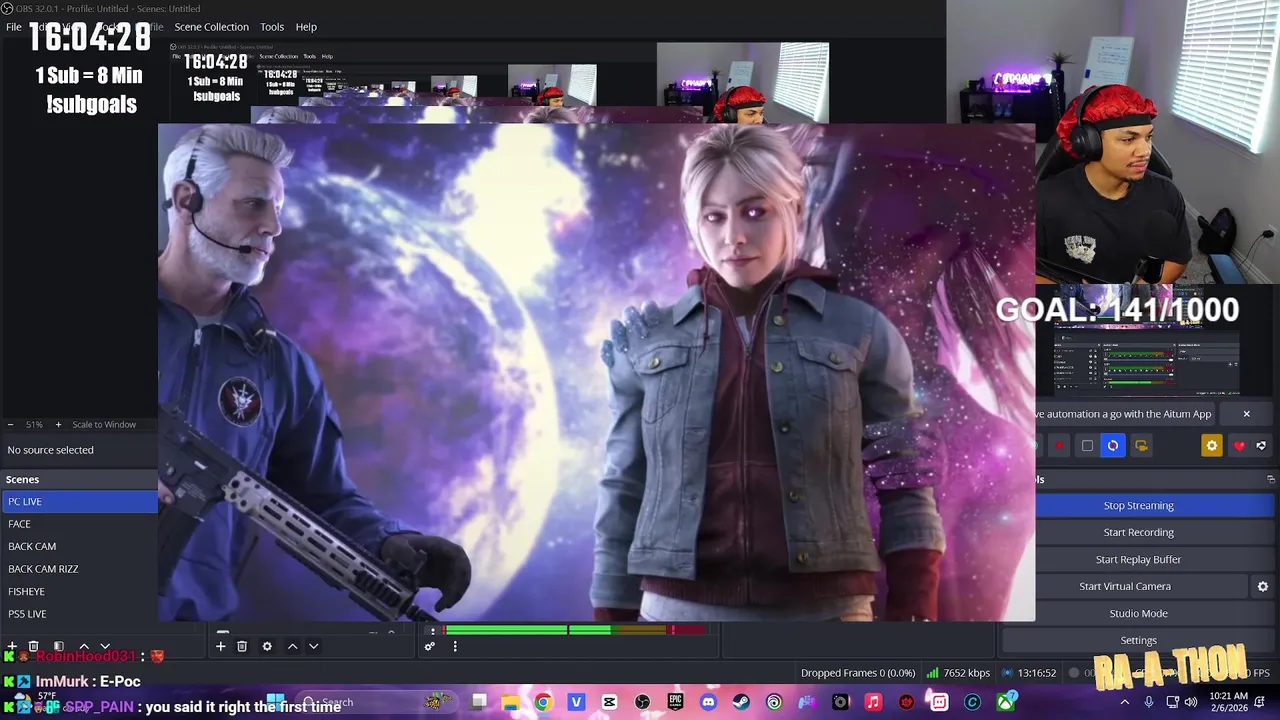The image size is (1280, 720).
Task: Click Start Replay Buffer
Action: (x=1138, y=559)
